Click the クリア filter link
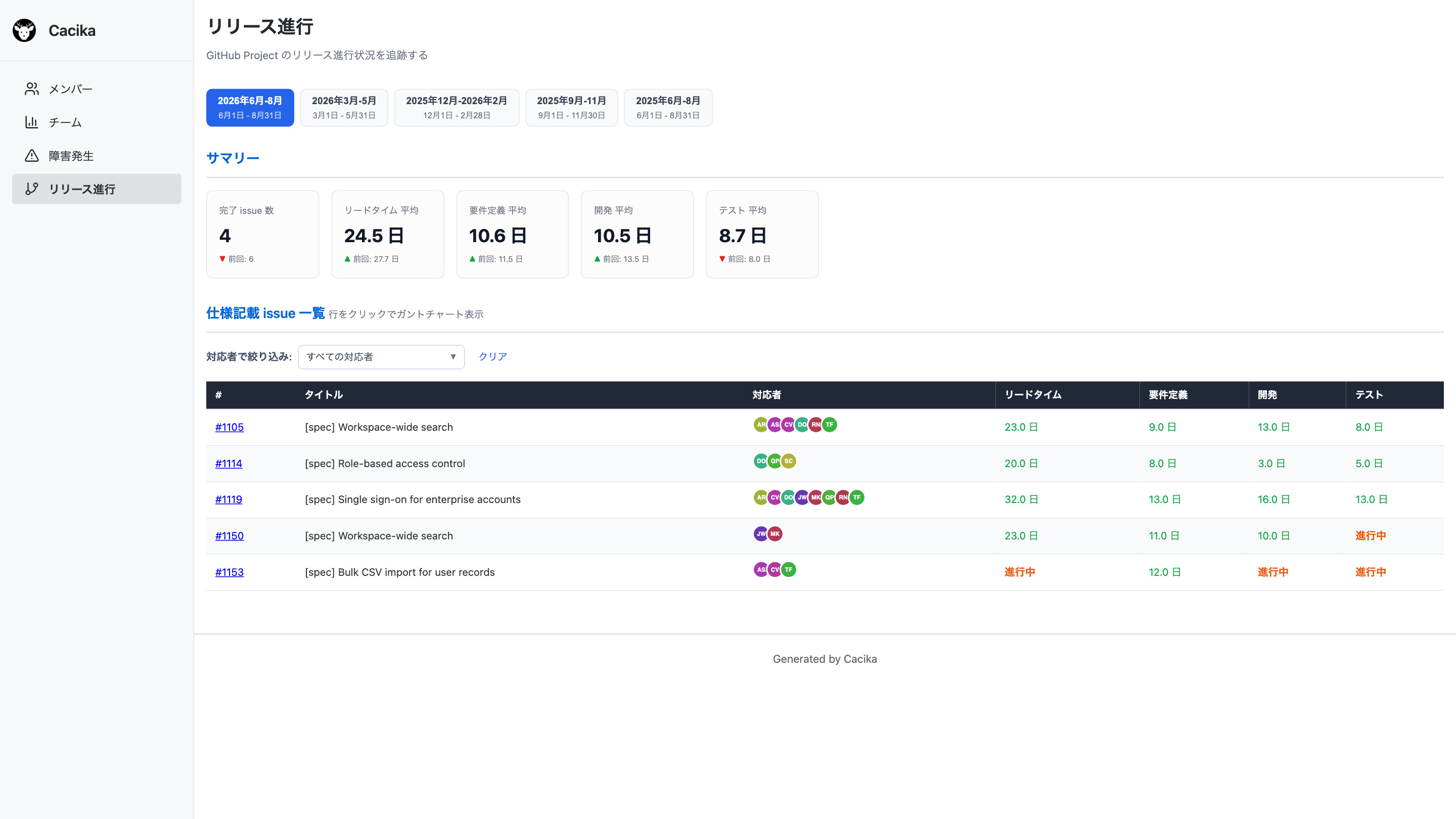 click(493, 356)
